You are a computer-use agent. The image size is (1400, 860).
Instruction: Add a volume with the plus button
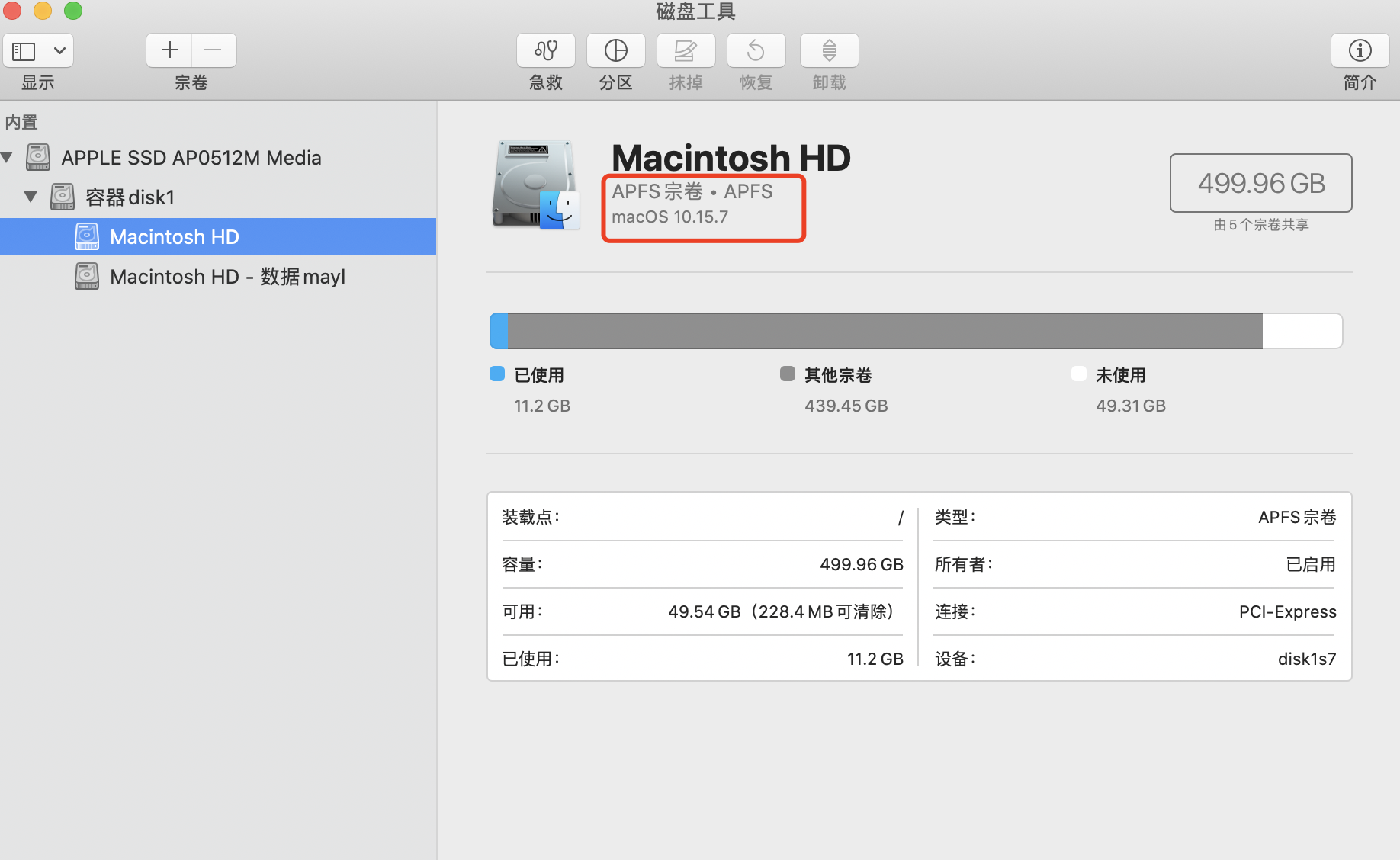169,50
